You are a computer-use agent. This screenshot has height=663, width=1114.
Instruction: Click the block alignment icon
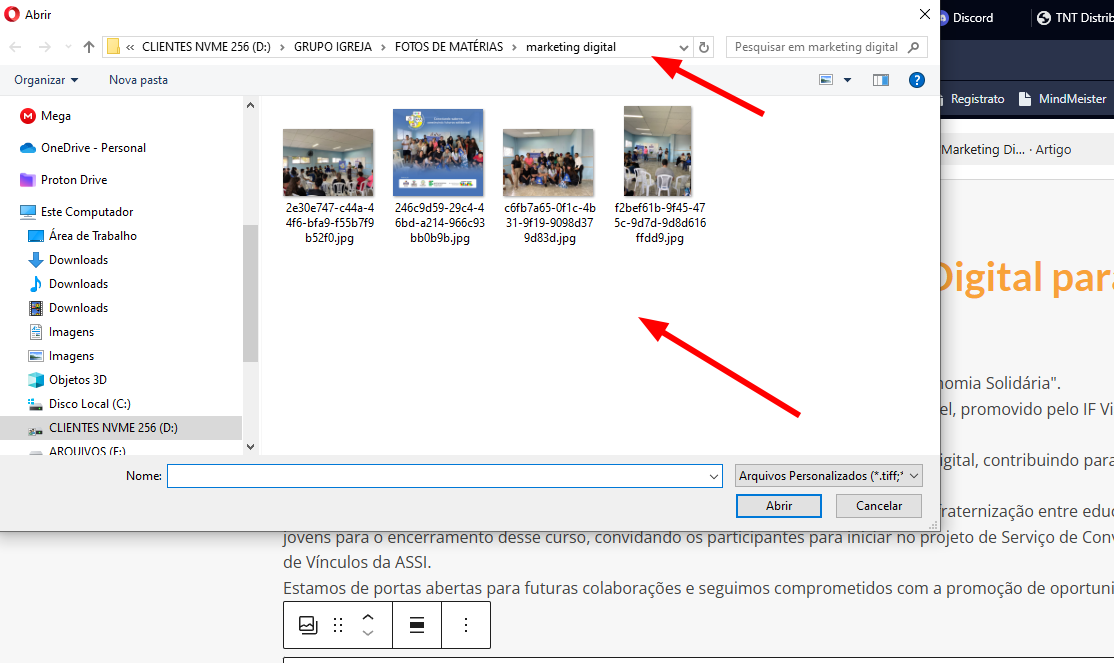pos(417,625)
